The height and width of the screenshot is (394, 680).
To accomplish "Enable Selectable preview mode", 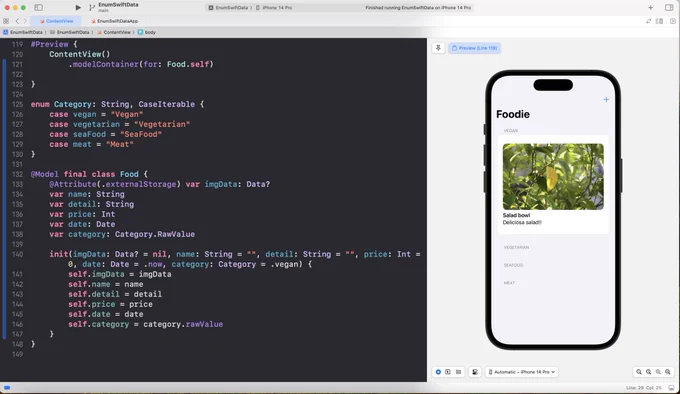I will [448, 372].
